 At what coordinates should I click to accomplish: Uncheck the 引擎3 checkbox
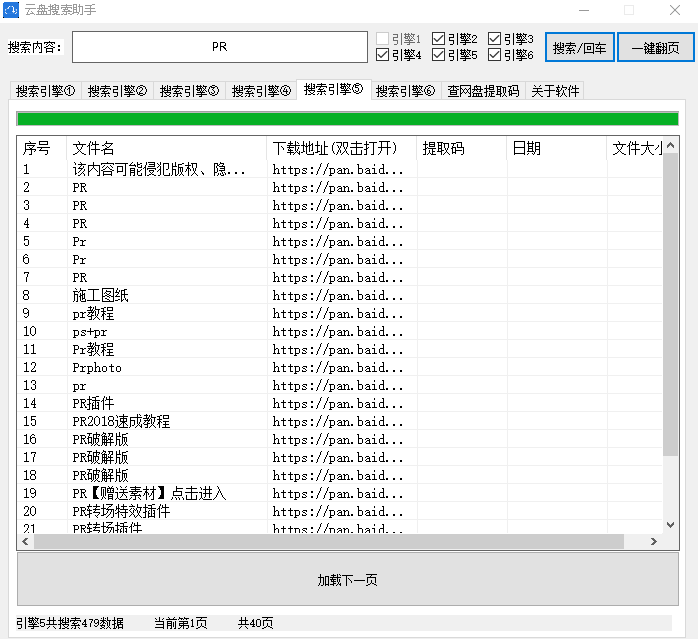(495, 39)
